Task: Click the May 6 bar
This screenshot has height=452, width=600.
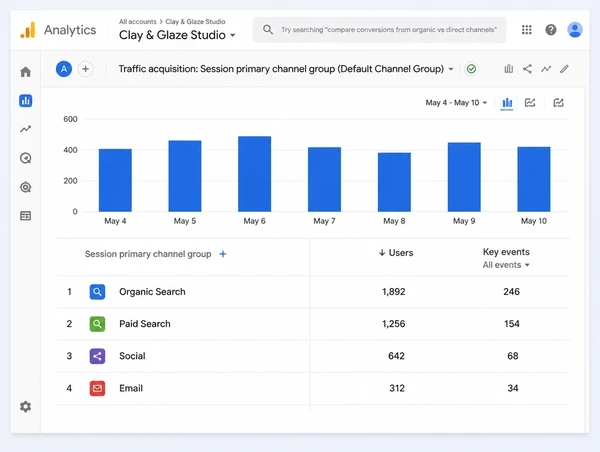Action: coord(254,174)
